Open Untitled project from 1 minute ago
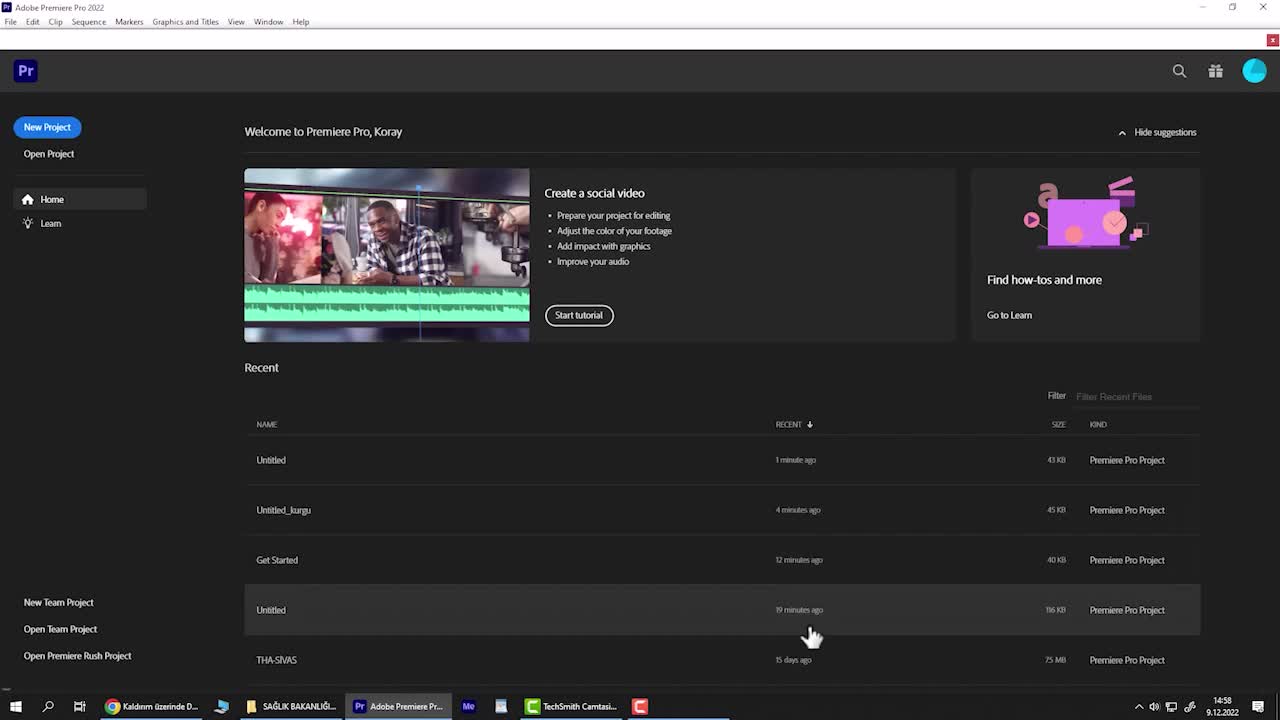Screen dimensions: 1280x720 click(x=722, y=460)
